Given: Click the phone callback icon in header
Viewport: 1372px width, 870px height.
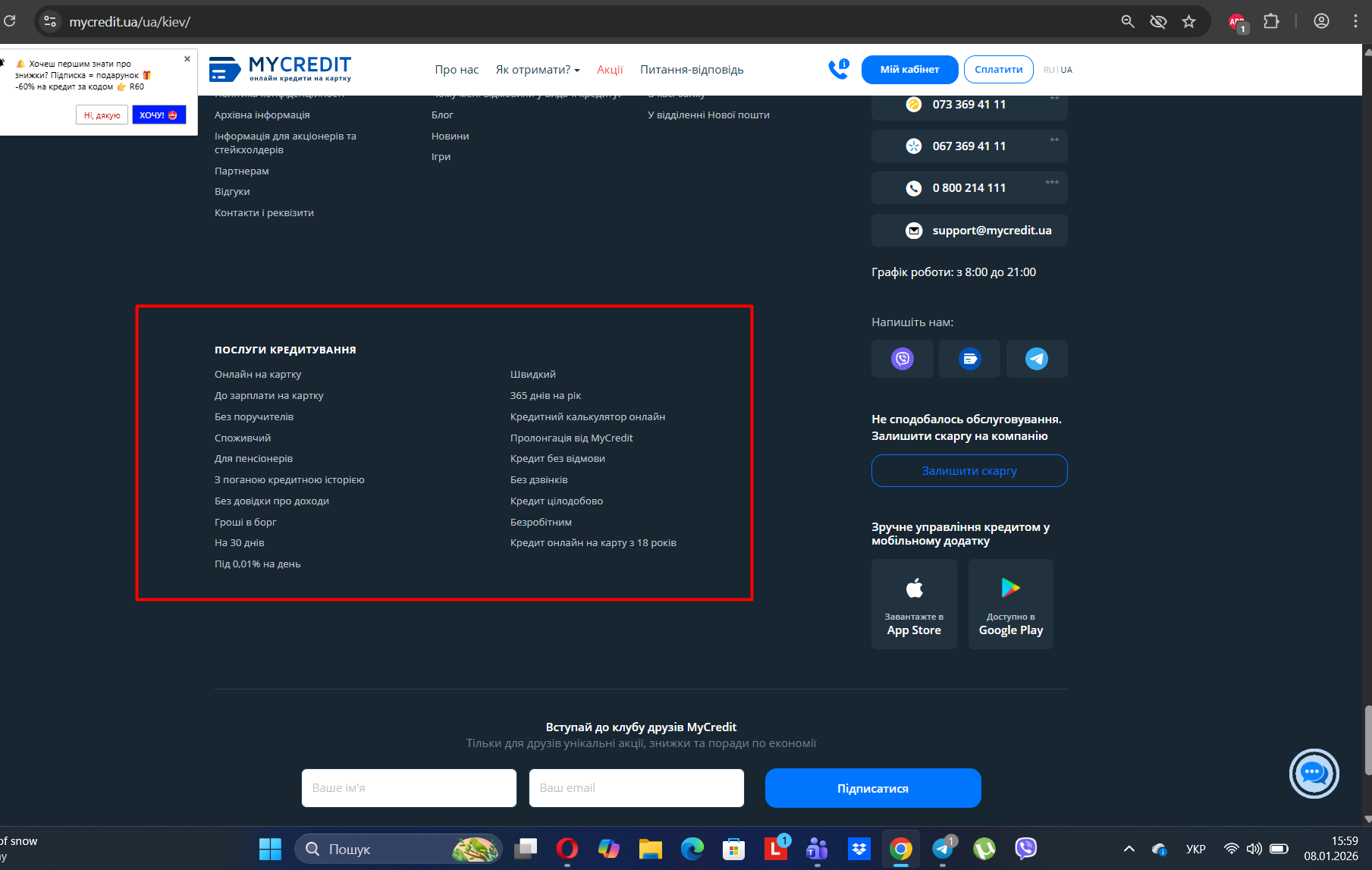Looking at the screenshot, I should click(839, 69).
